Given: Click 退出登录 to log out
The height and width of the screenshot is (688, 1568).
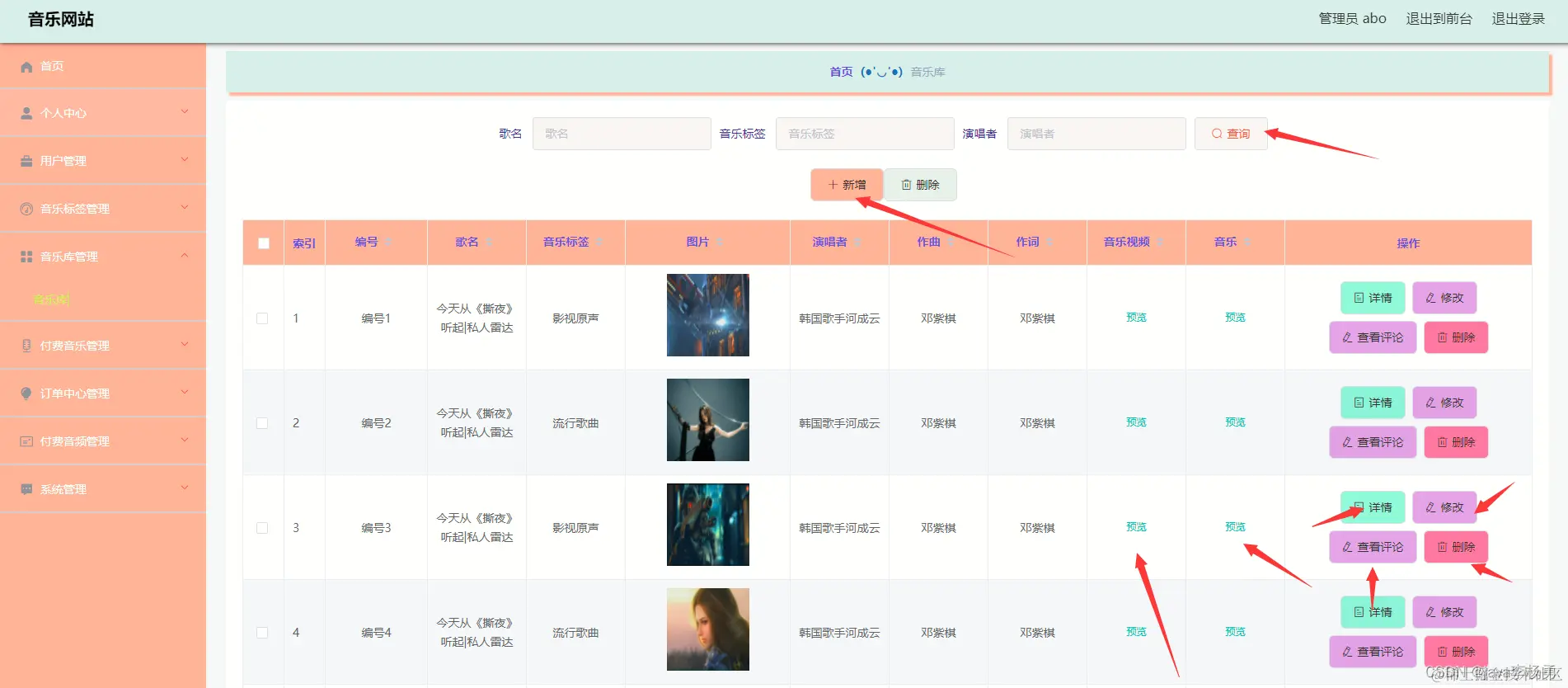Looking at the screenshot, I should point(1518,19).
